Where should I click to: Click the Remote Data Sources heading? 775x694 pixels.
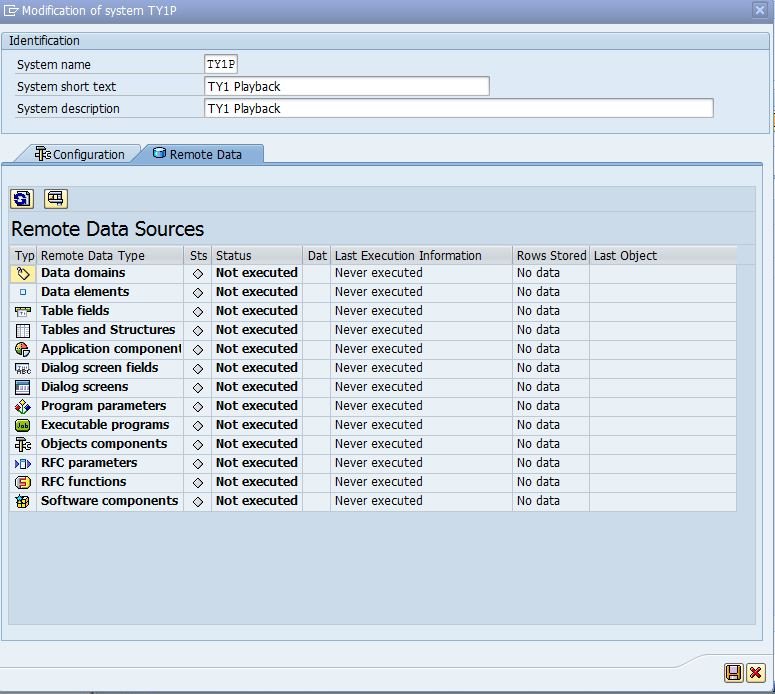coord(107,229)
